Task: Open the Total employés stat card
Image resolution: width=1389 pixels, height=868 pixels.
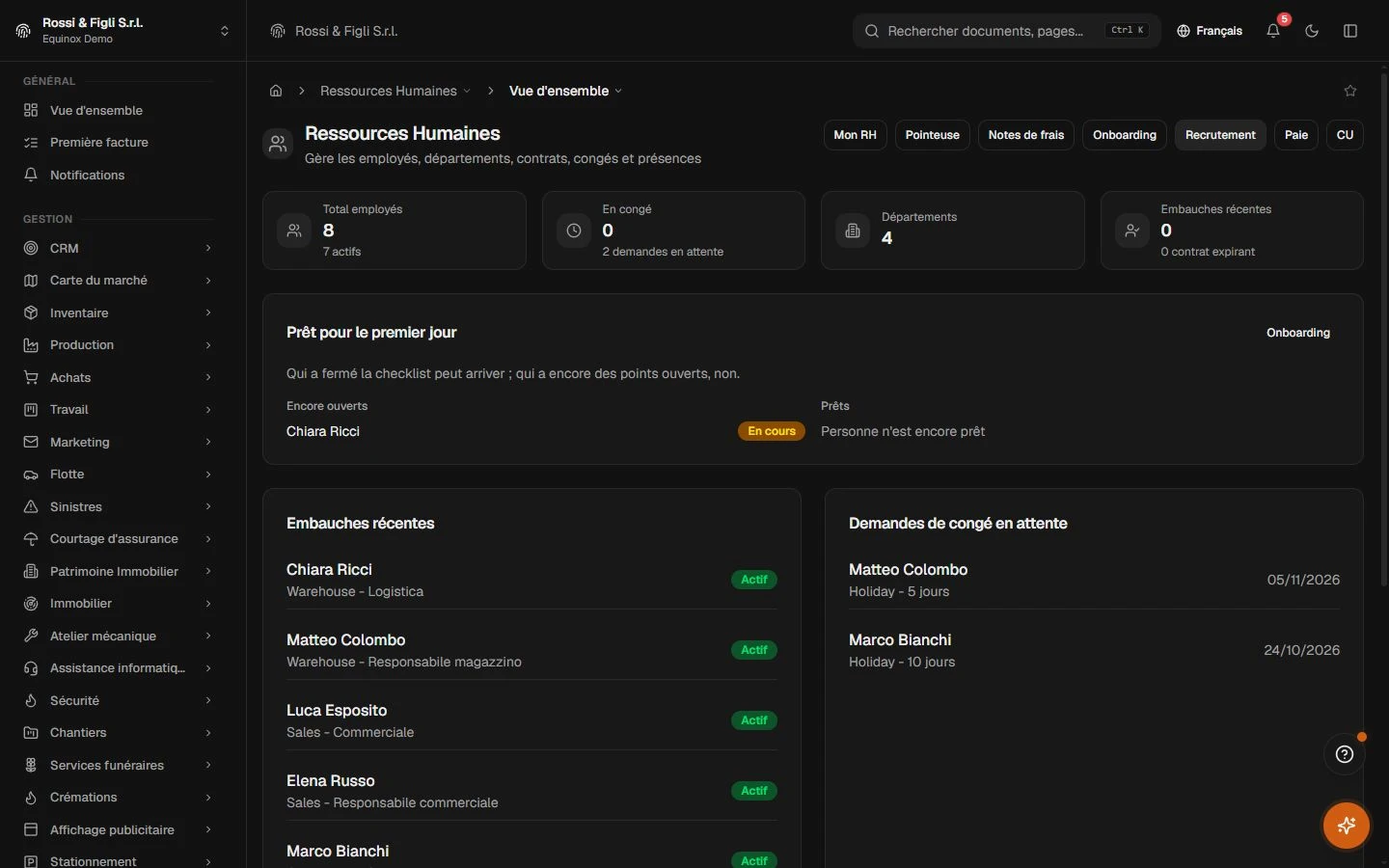Action: click(x=395, y=231)
